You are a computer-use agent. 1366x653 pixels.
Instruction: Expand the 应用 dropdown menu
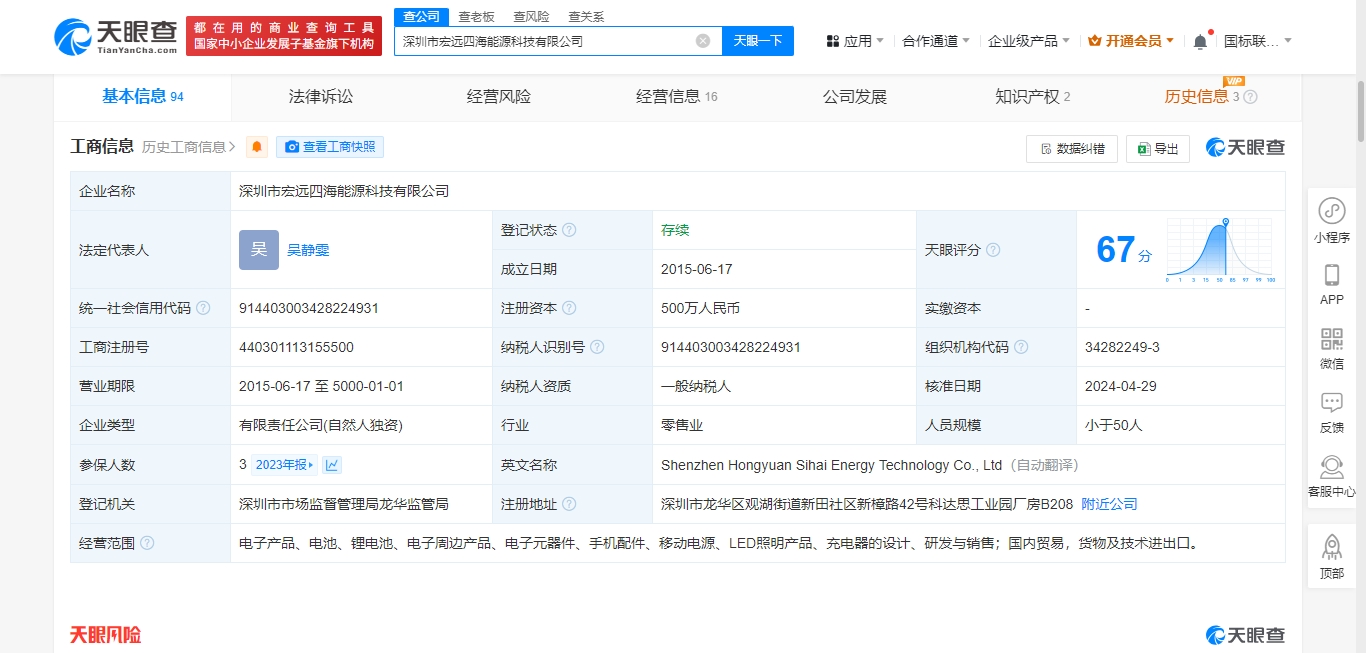point(855,41)
